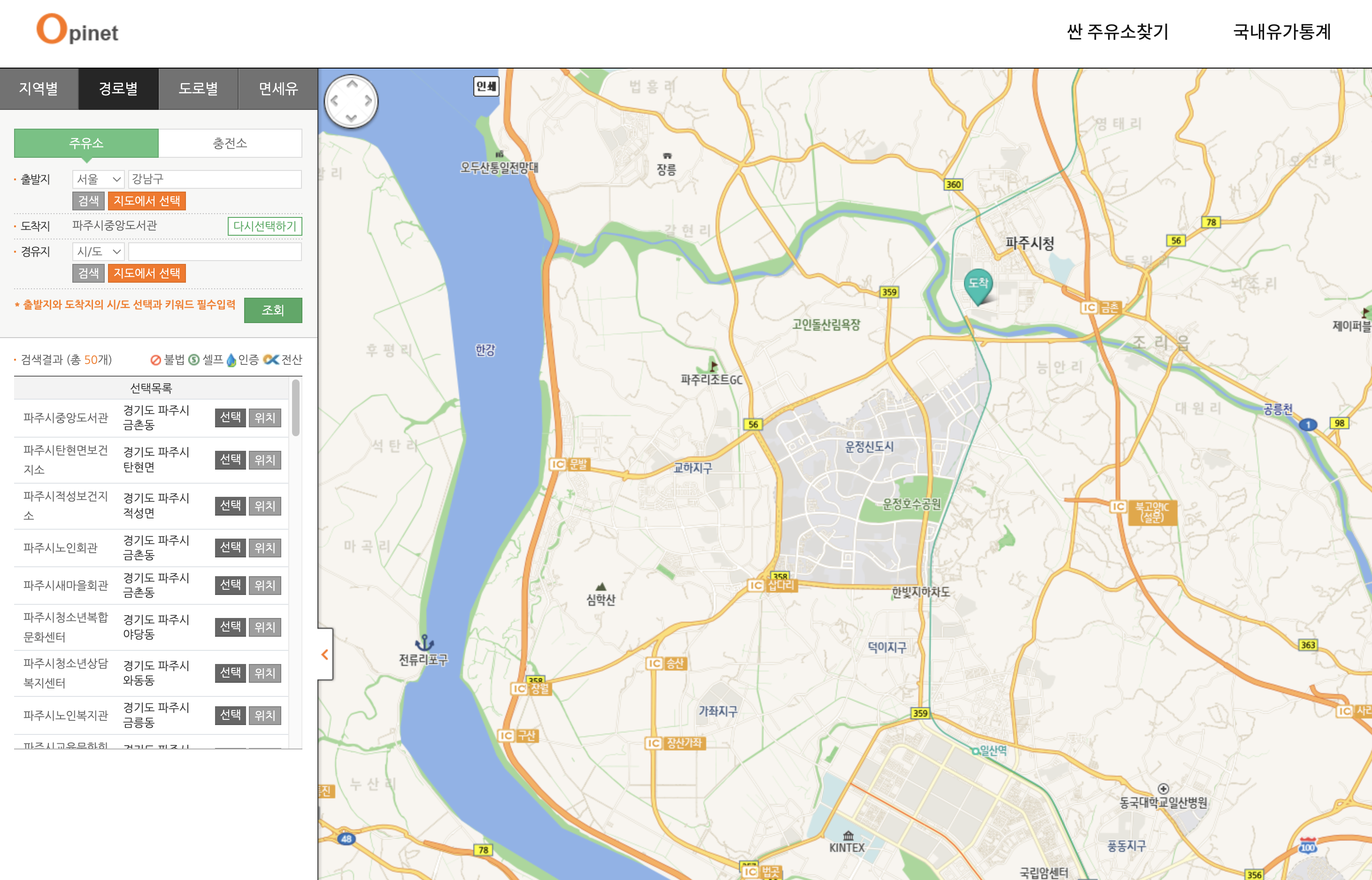
Task: Open the 국내유가통계 menu
Action: 1282,31
